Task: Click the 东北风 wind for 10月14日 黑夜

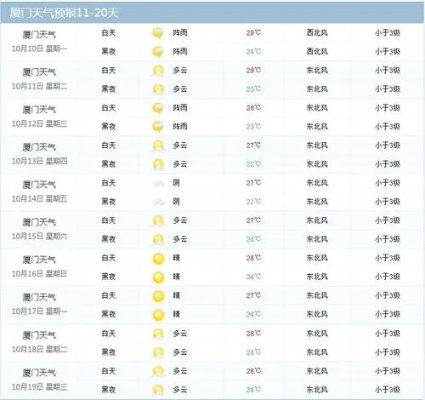Action: point(317,202)
